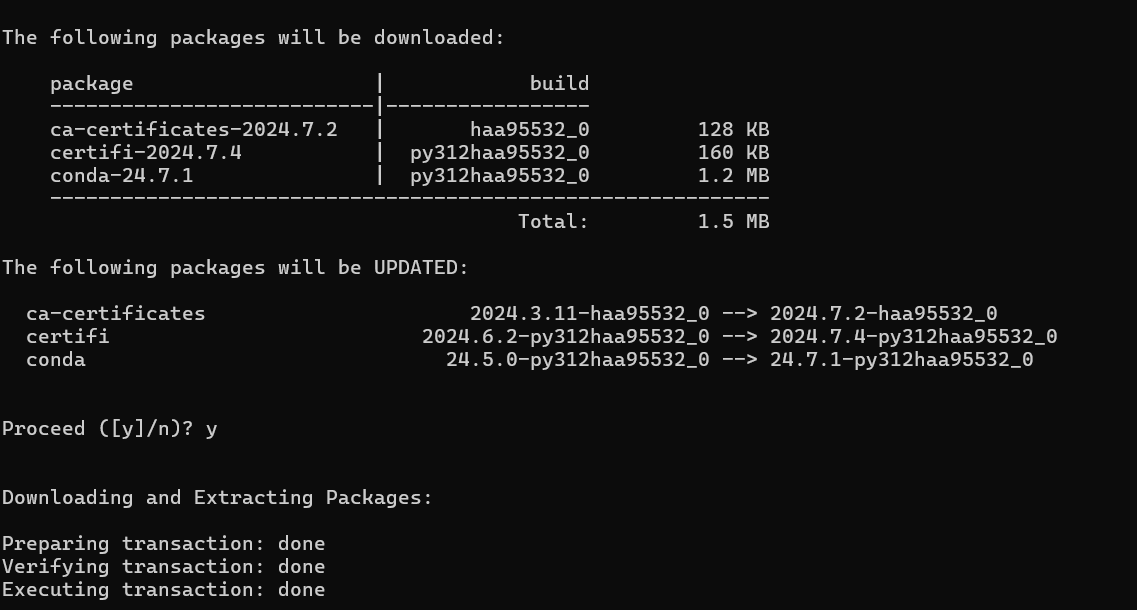Click the "Verifying transaction: done" line
Screen dimensions: 1137x610
point(163,566)
